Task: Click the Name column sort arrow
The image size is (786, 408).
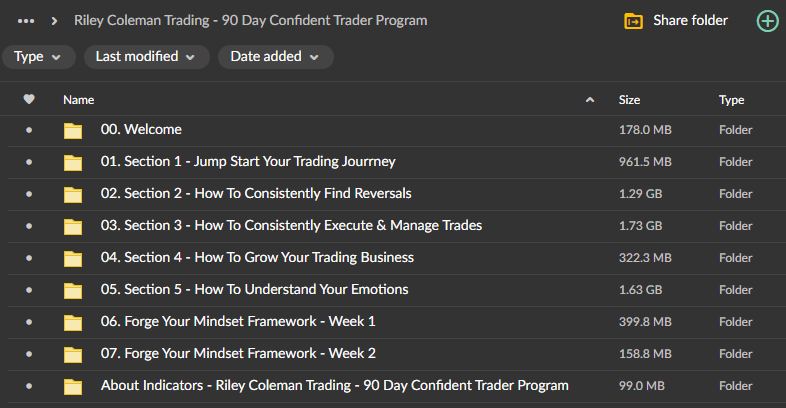Action: tap(590, 100)
